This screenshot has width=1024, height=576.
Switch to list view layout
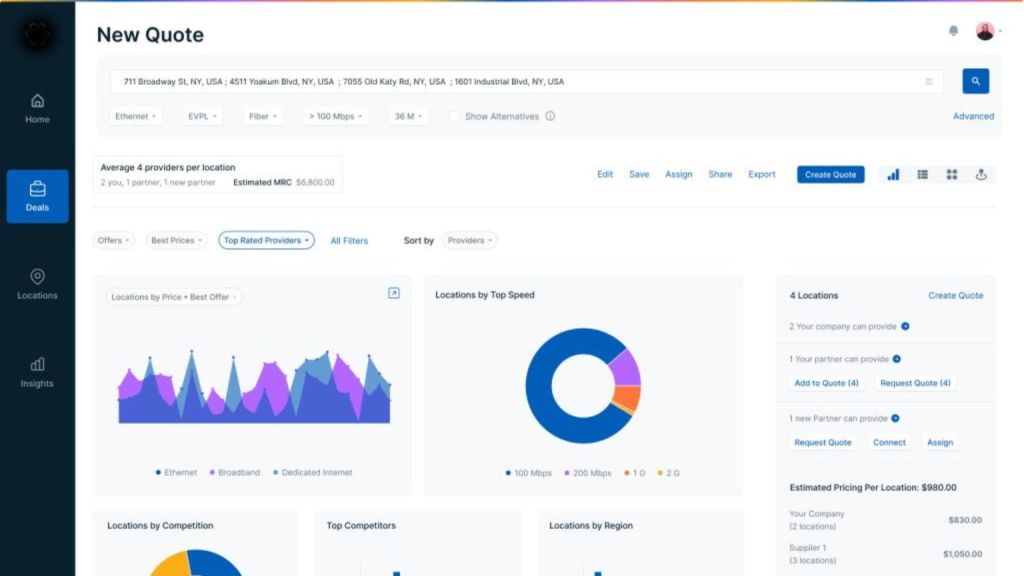(922, 174)
